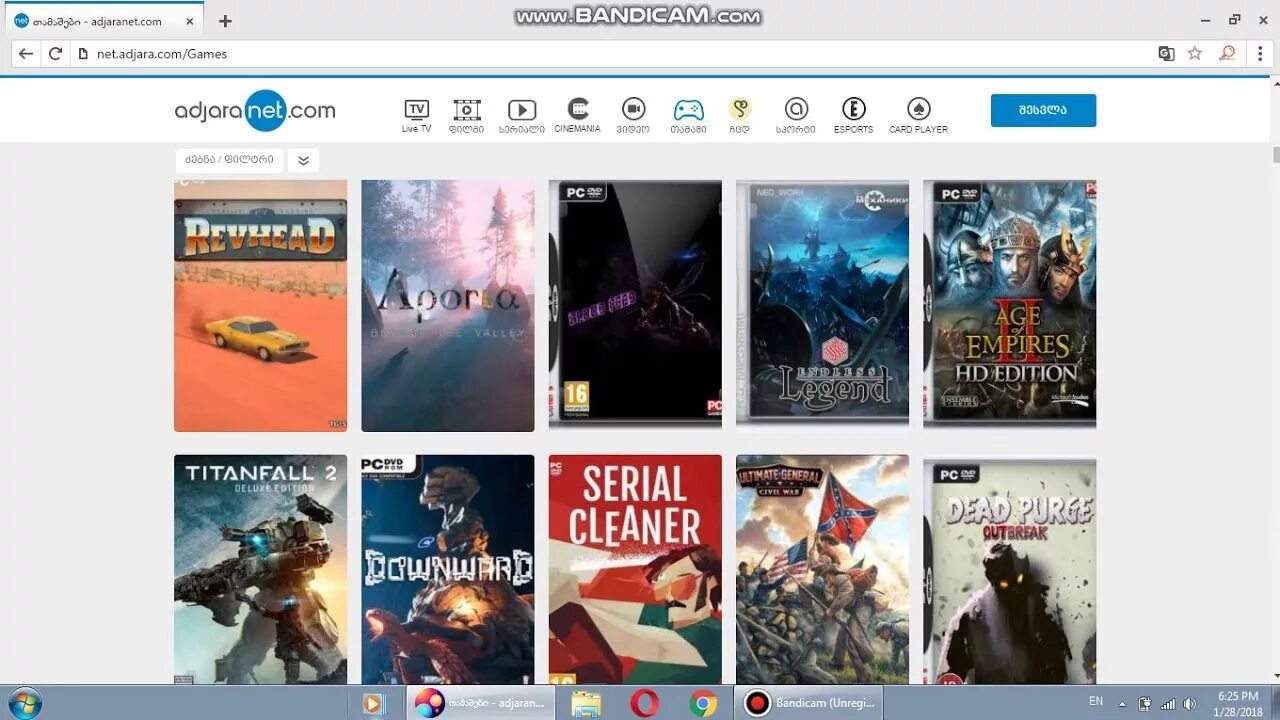Show hidden tray icons arrow

coord(1122,704)
